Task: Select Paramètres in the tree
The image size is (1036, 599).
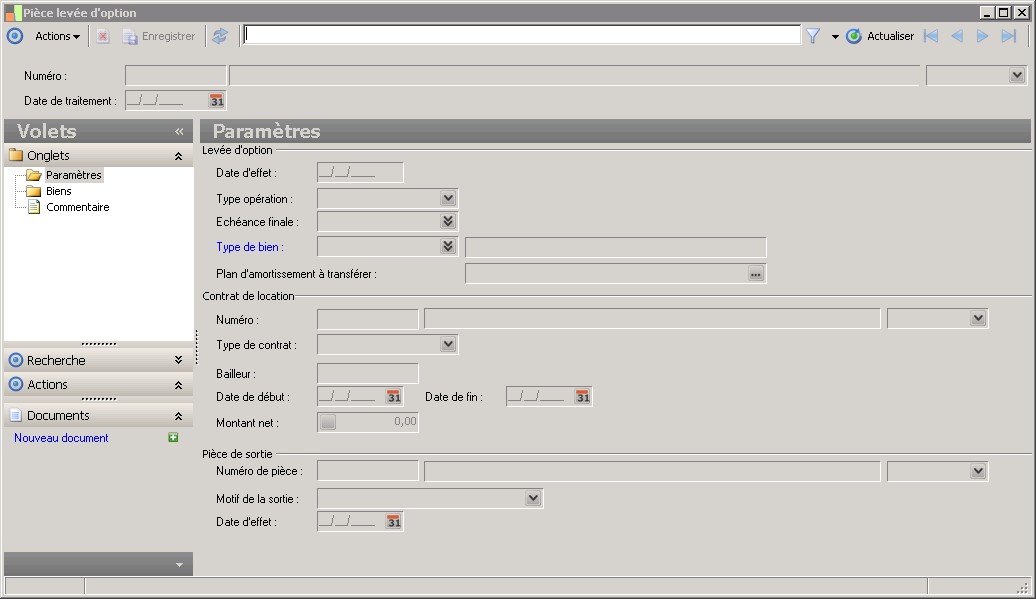Action: (x=73, y=175)
